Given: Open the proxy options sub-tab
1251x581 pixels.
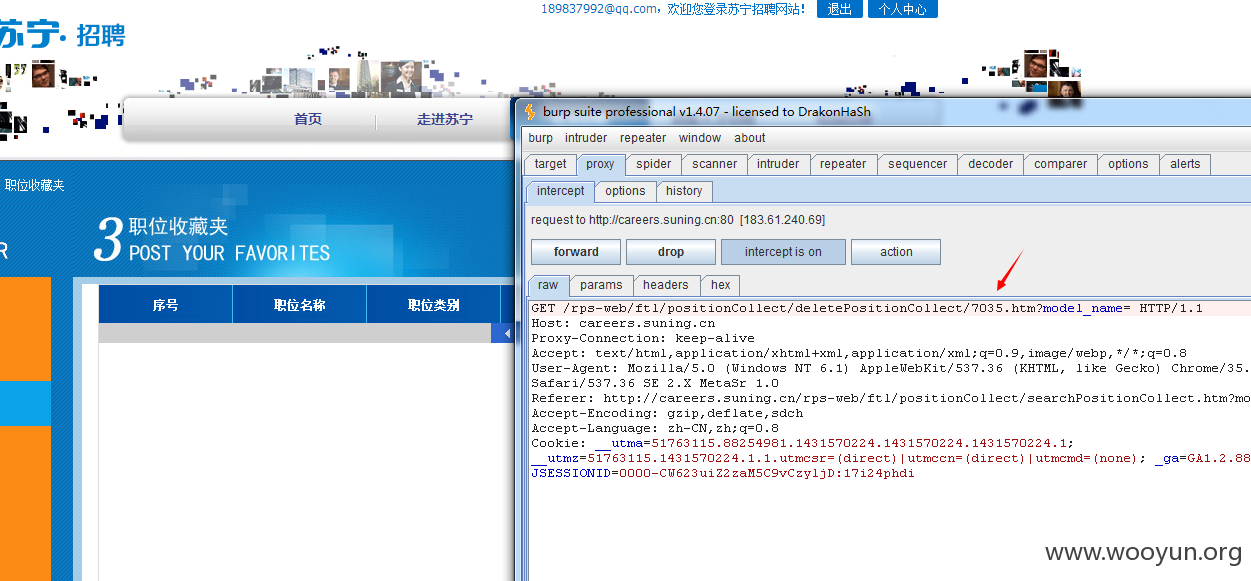Looking at the screenshot, I should pos(625,191).
